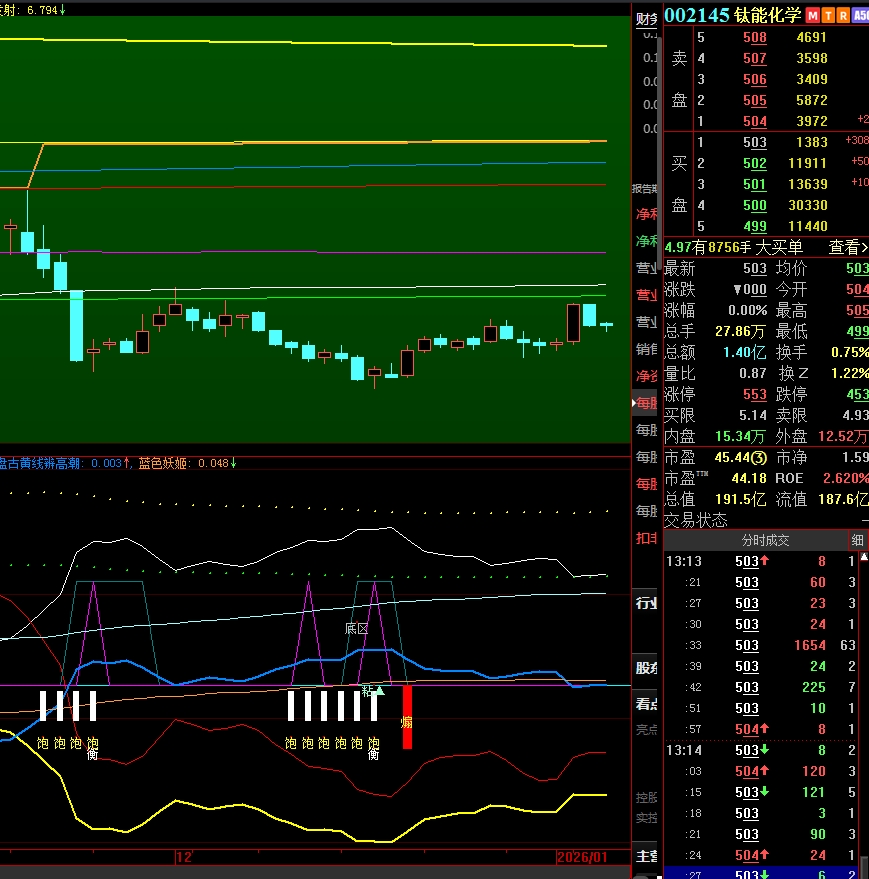Viewport: 869px width, 879px height.
Task: Click the orange R badge beside the stock name
Action: (x=843, y=15)
